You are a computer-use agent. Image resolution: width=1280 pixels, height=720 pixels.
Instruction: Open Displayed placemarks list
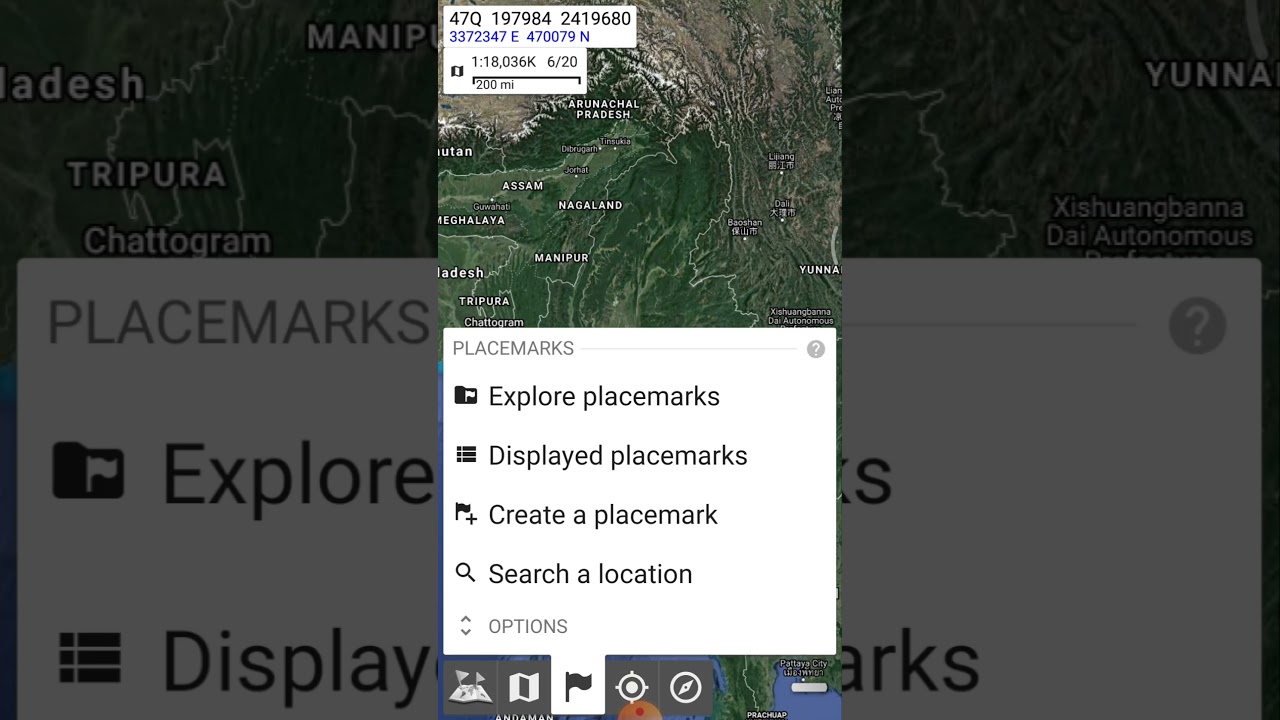(x=639, y=456)
